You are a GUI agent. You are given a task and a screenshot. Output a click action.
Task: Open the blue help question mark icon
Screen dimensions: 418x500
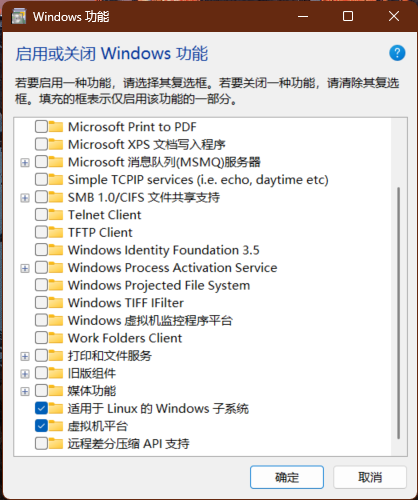pyautogui.click(x=397, y=53)
